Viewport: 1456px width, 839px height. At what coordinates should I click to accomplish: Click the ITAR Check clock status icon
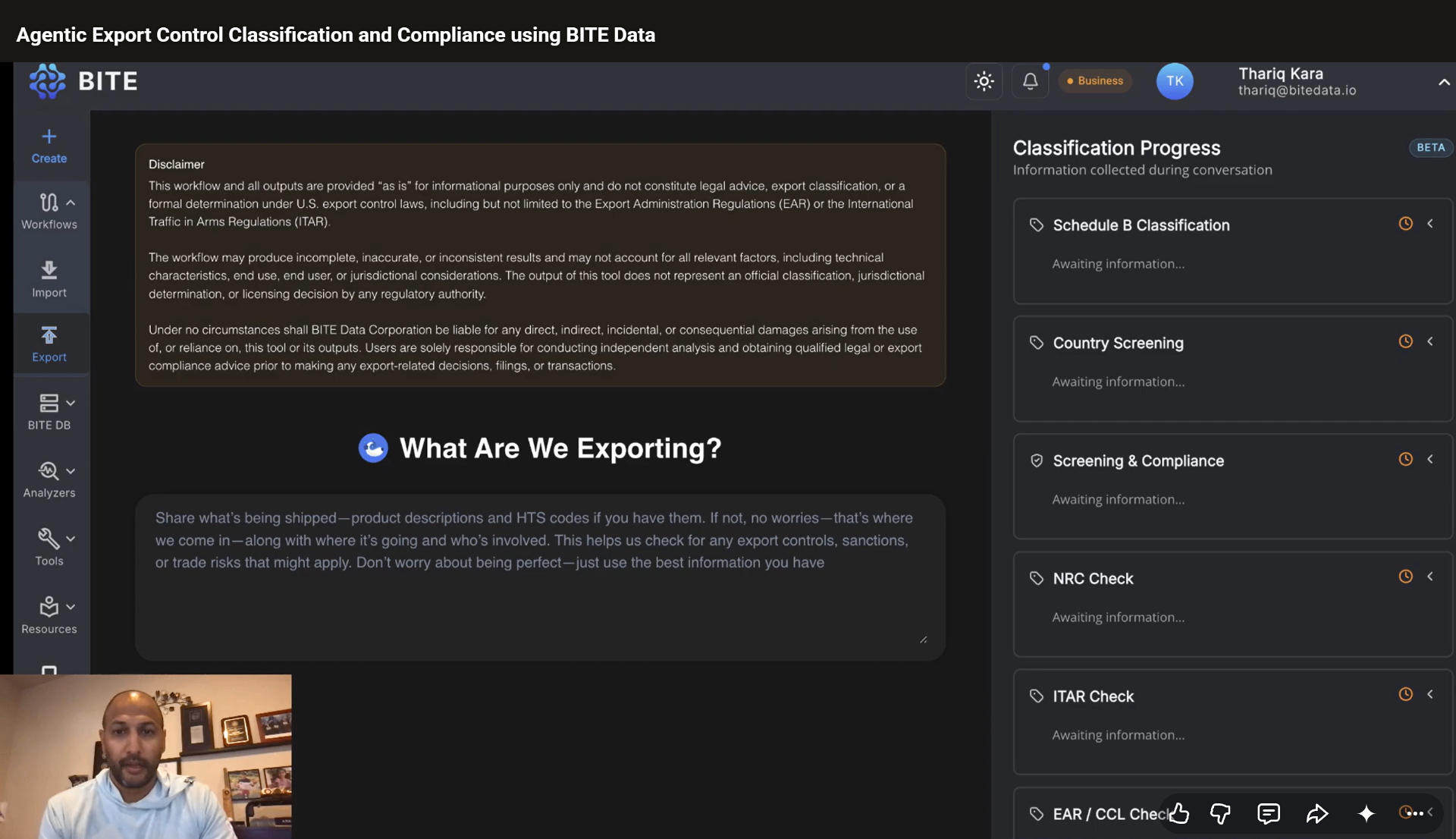[1405, 694]
